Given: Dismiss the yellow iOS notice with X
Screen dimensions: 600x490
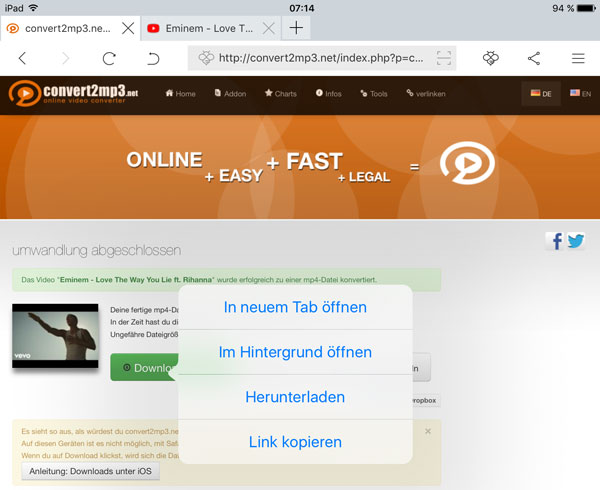Looking at the screenshot, I should (x=428, y=431).
